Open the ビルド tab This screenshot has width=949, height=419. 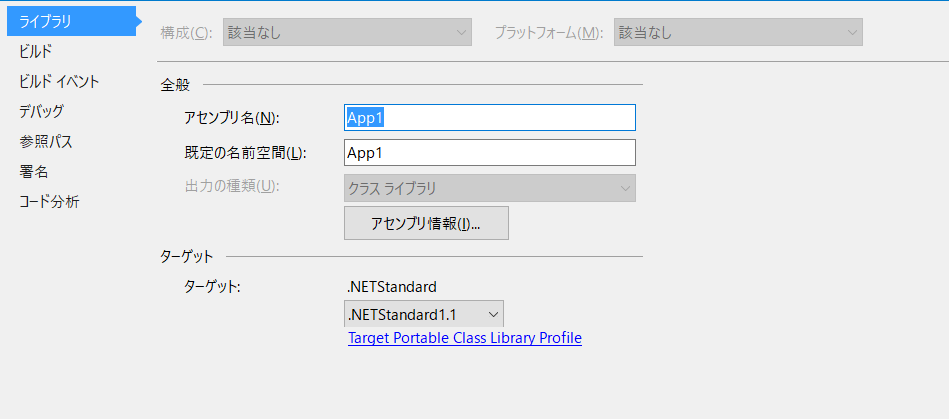point(35,51)
